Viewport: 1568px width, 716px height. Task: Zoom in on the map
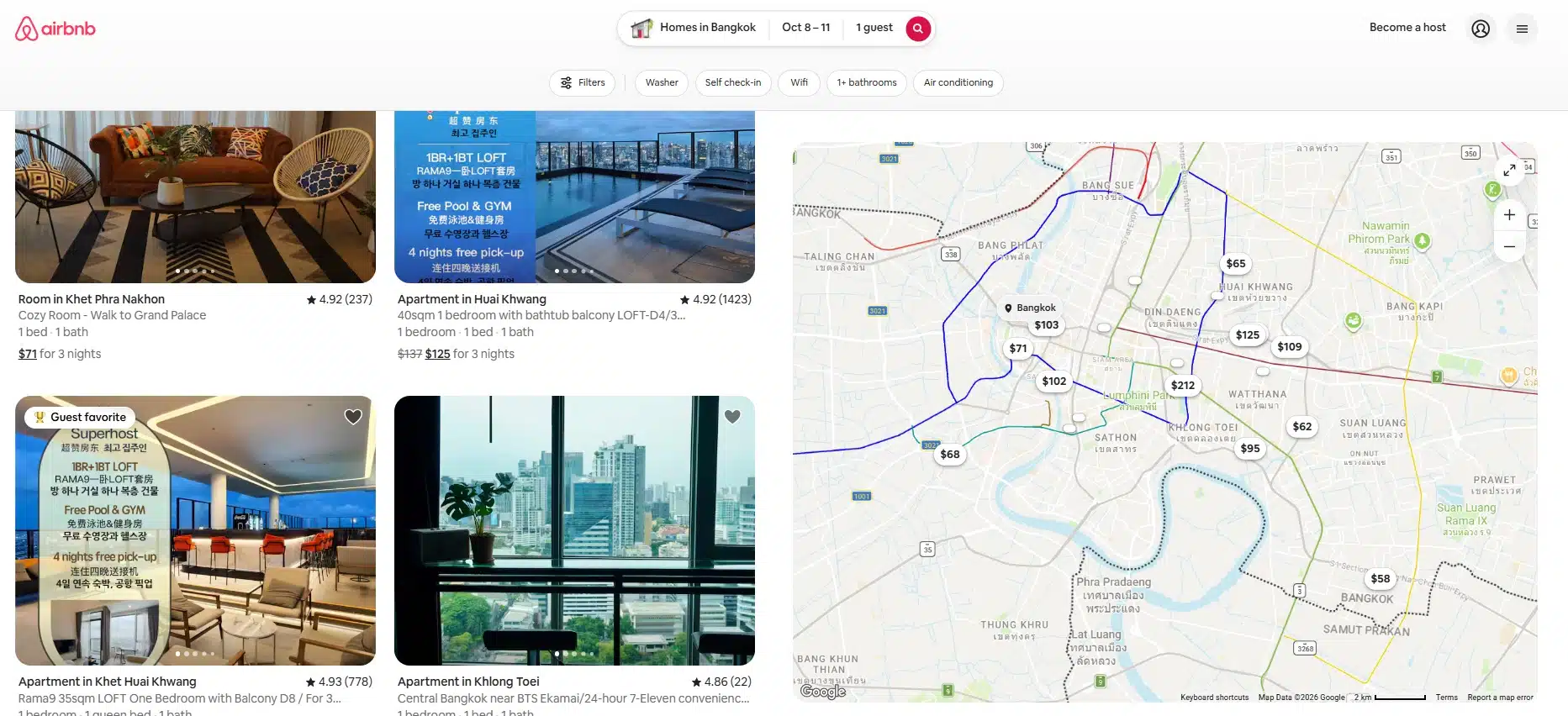click(x=1509, y=215)
